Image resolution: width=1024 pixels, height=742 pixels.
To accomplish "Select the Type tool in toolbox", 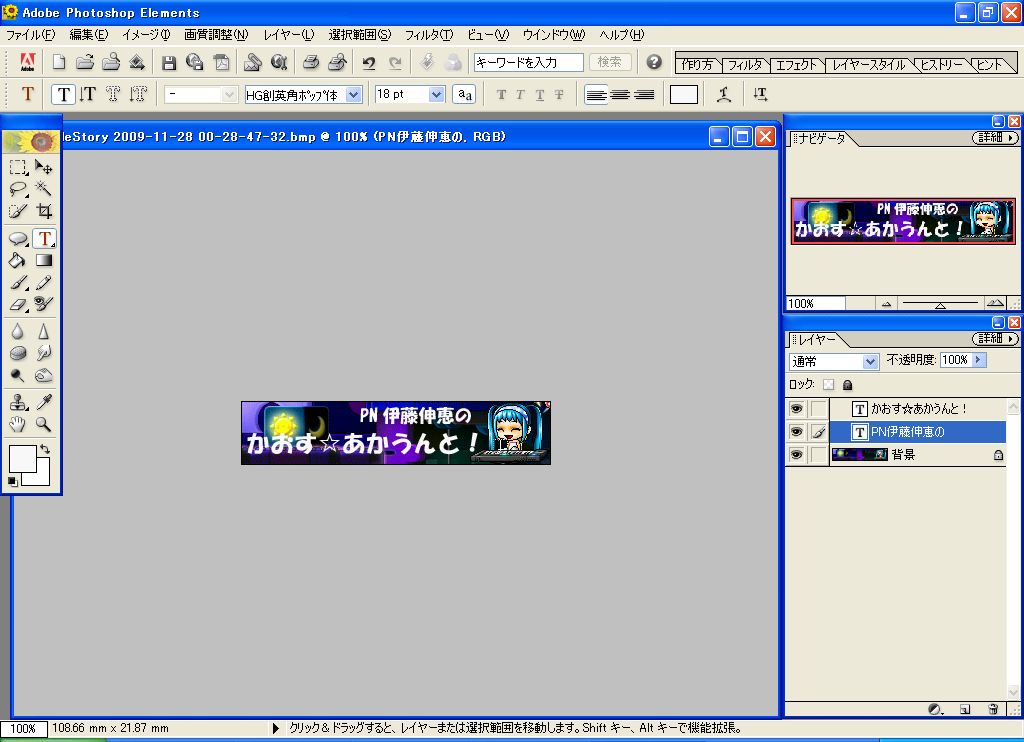I will (44, 238).
